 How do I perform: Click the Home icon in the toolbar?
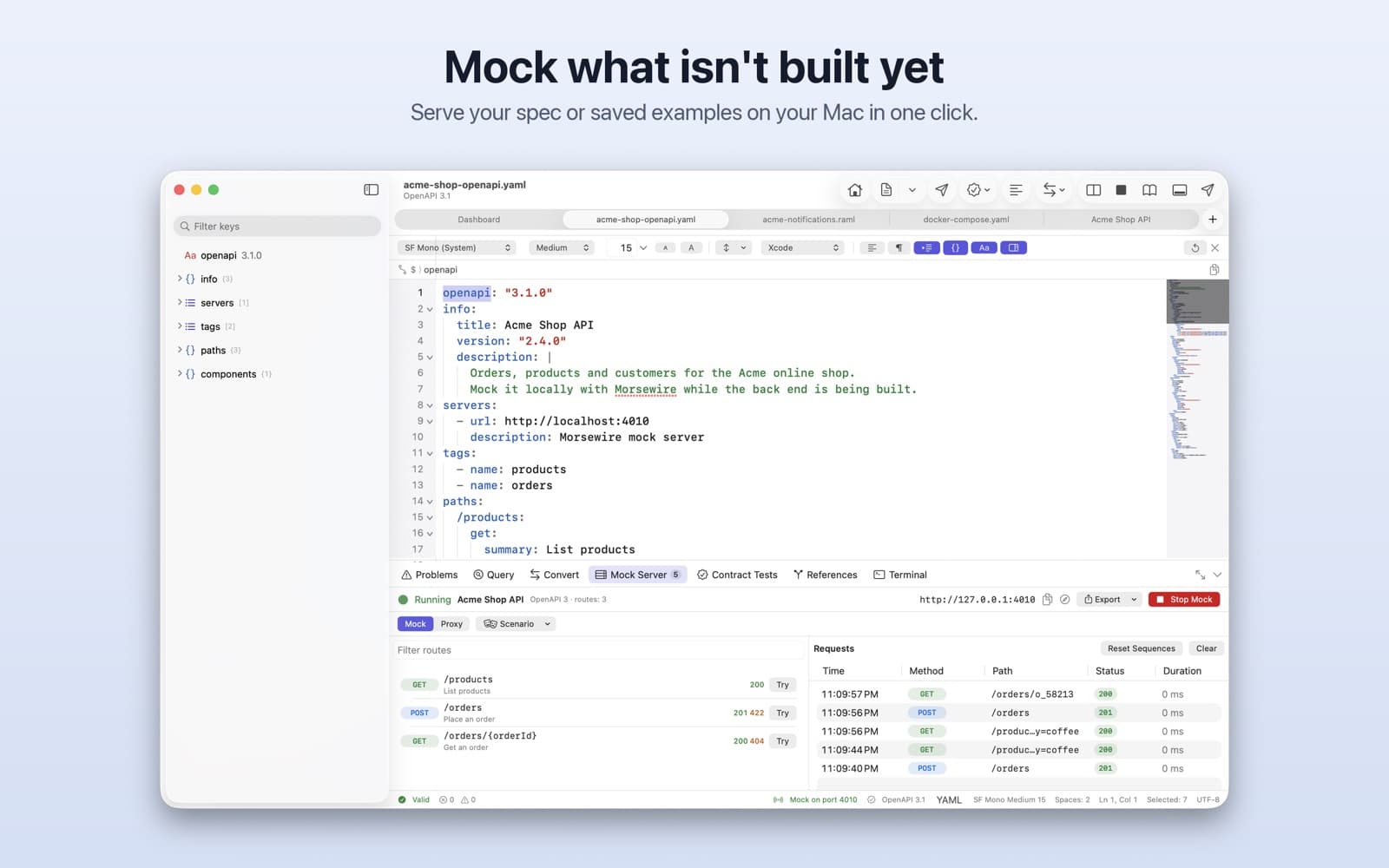(x=855, y=190)
